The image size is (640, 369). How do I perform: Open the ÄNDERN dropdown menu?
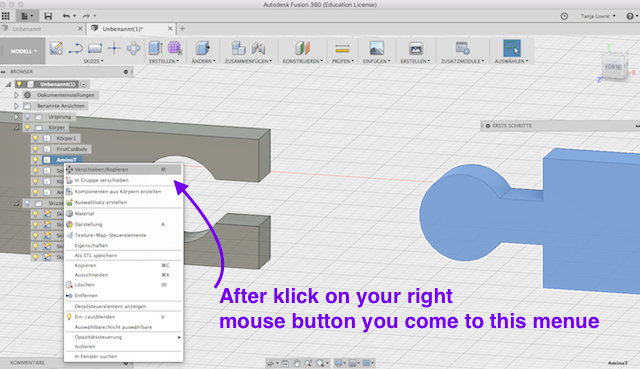204,61
